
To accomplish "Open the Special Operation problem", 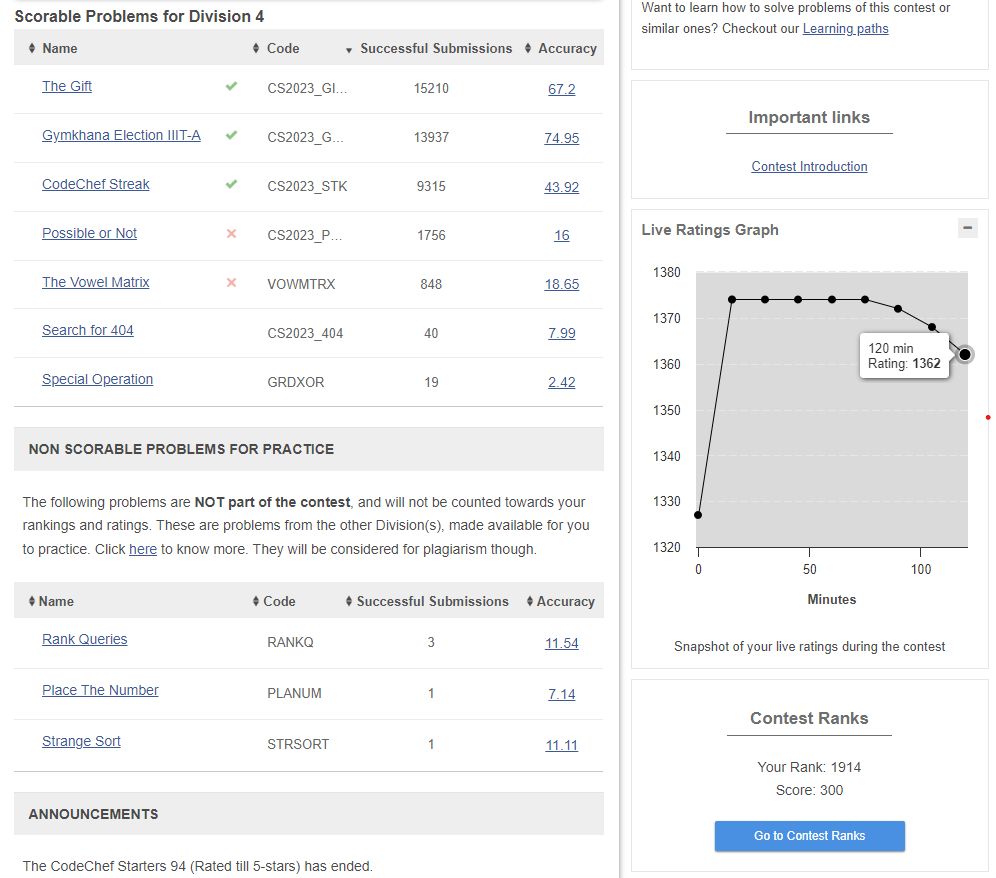I will pos(98,379).
